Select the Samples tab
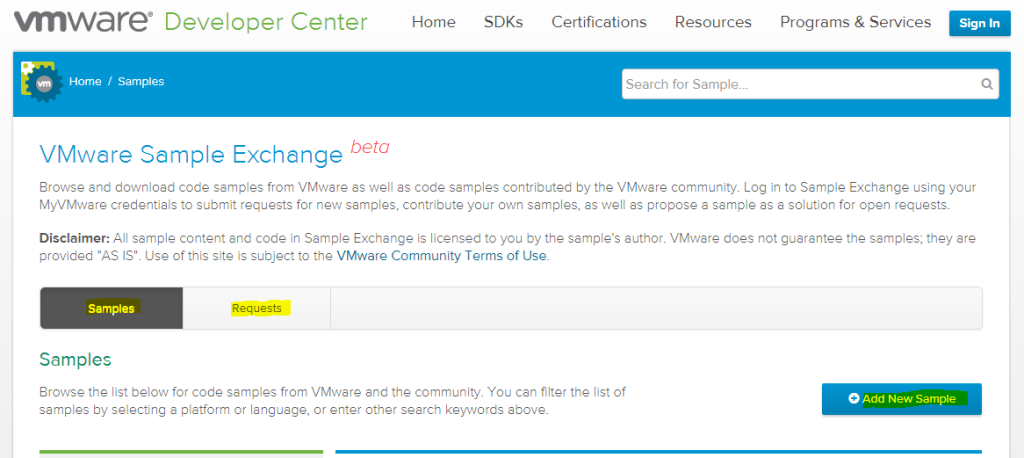 pyautogui.click(x=112, y=308)
